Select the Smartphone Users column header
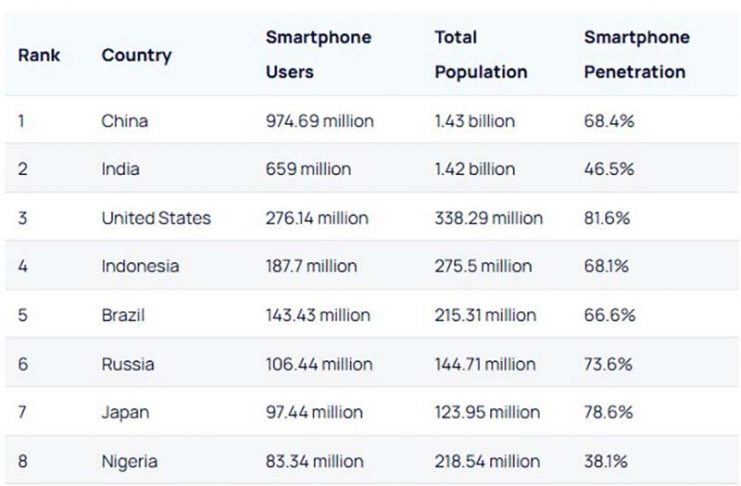 318,55
